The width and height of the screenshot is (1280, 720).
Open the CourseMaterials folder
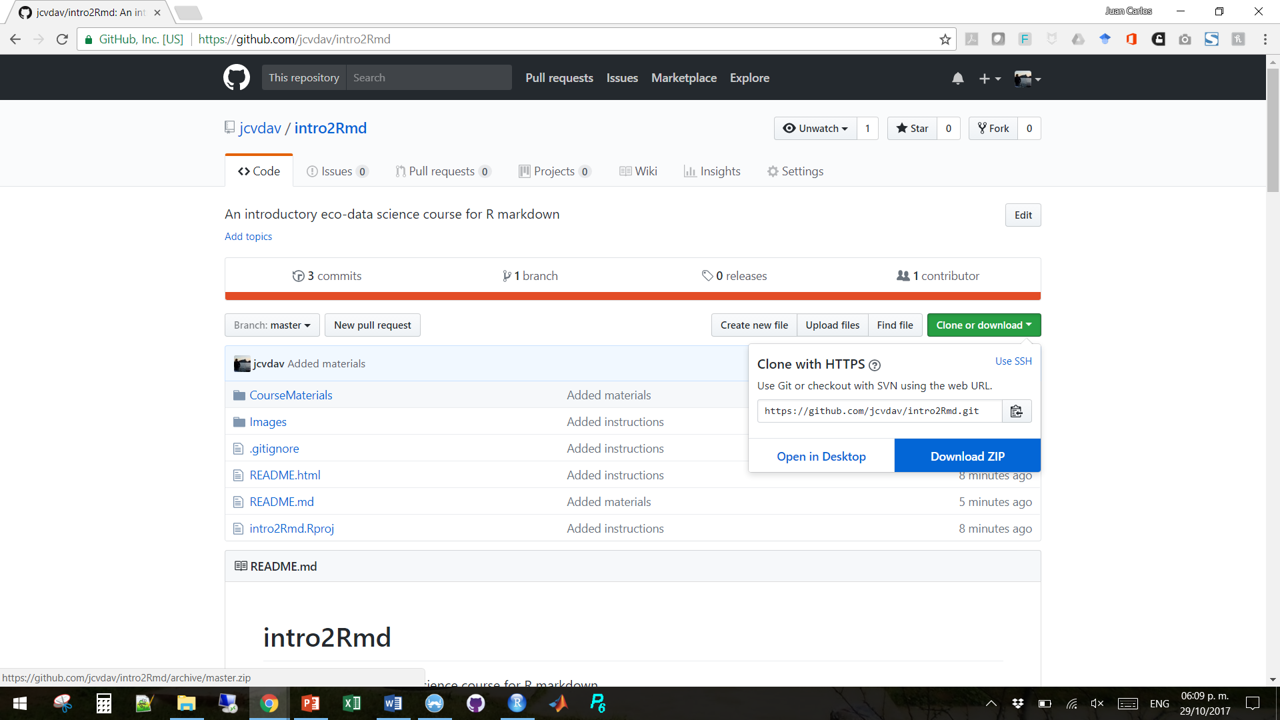[x=291, y=395]
